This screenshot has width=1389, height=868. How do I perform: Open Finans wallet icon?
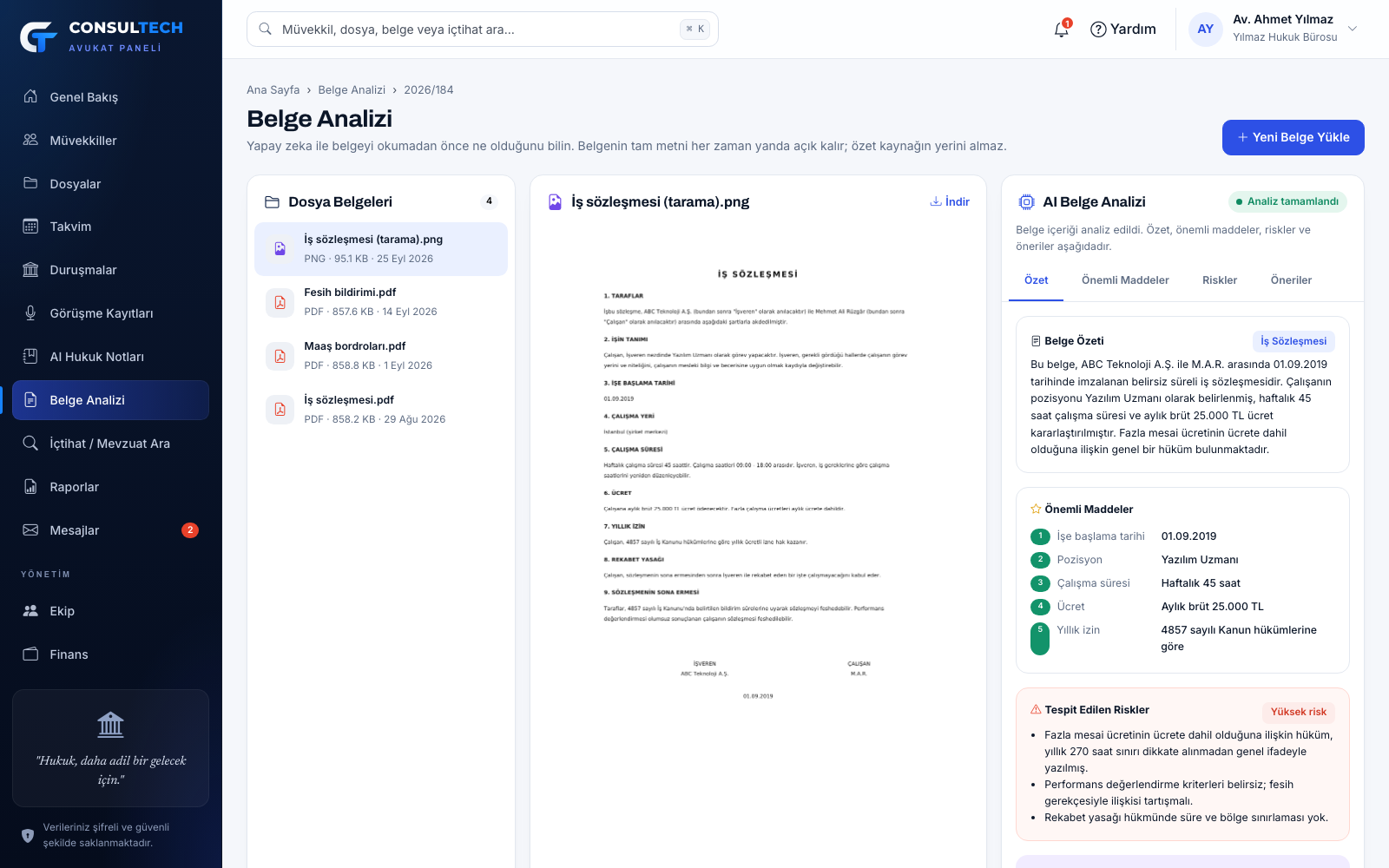point(30,654)
